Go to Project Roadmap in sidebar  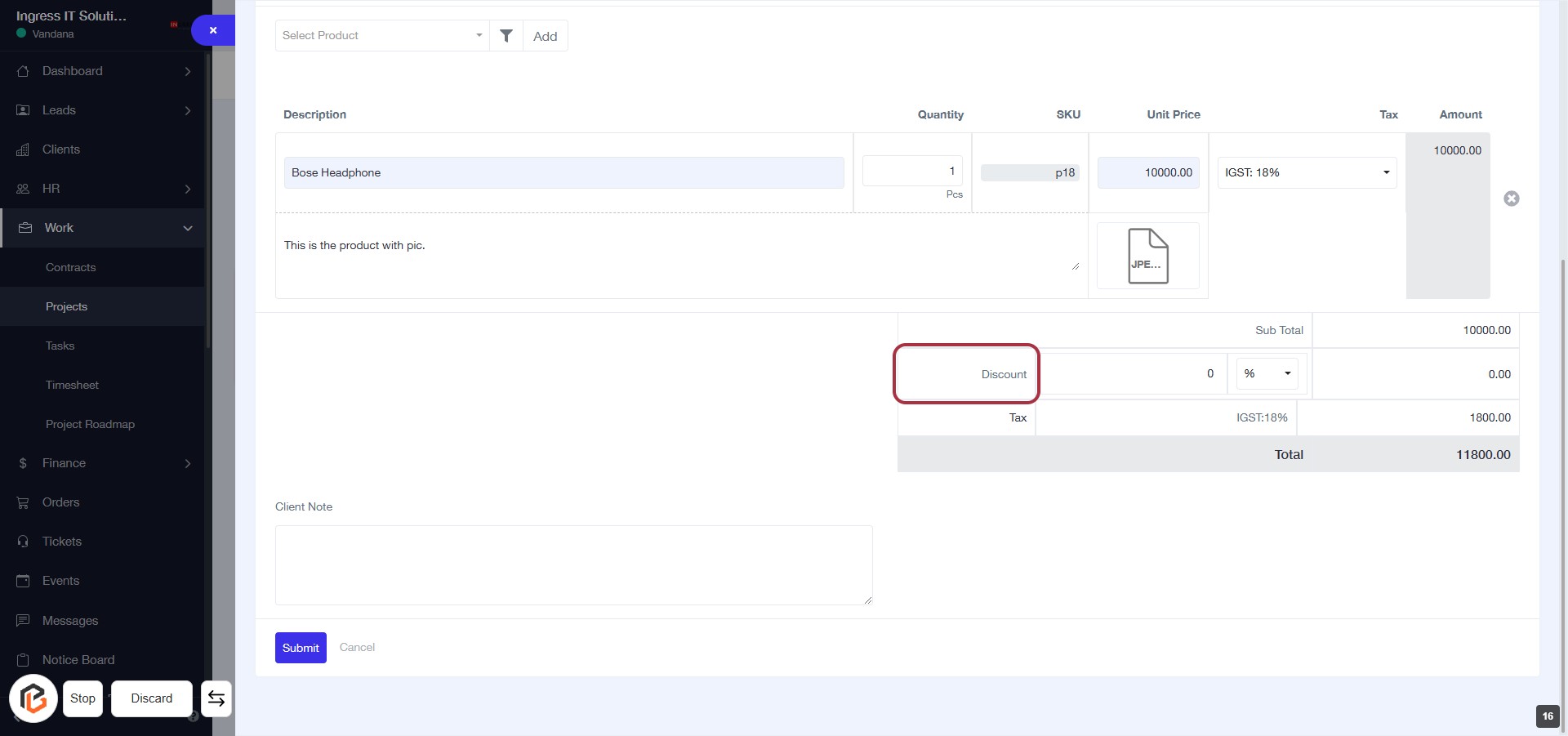pyautogui.click(x=90, y=424)
